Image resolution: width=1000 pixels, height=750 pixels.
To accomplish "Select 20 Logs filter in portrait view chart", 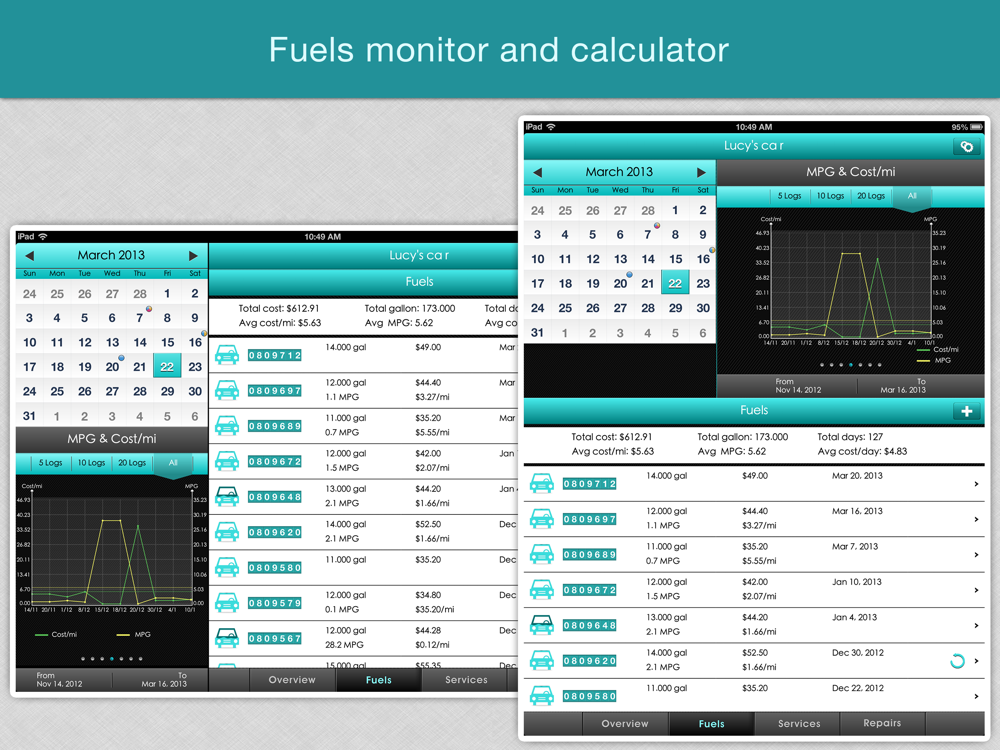I will (870, 196).
